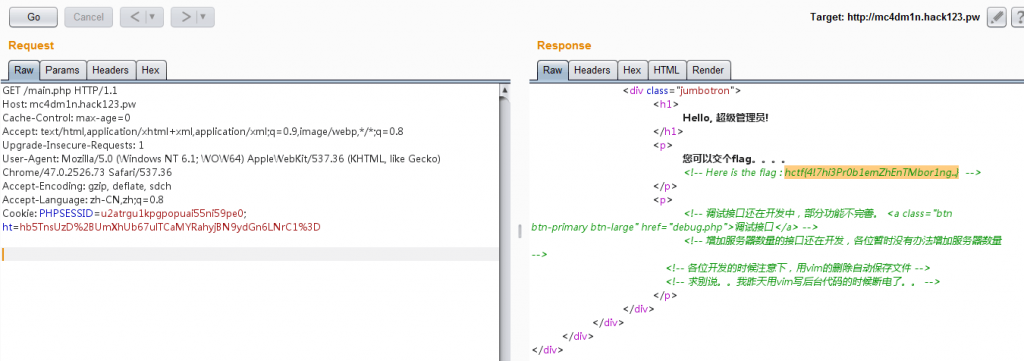This screenshot has width=1024, height=361.
Task: Click the Target URL label text
Action: 895,18
